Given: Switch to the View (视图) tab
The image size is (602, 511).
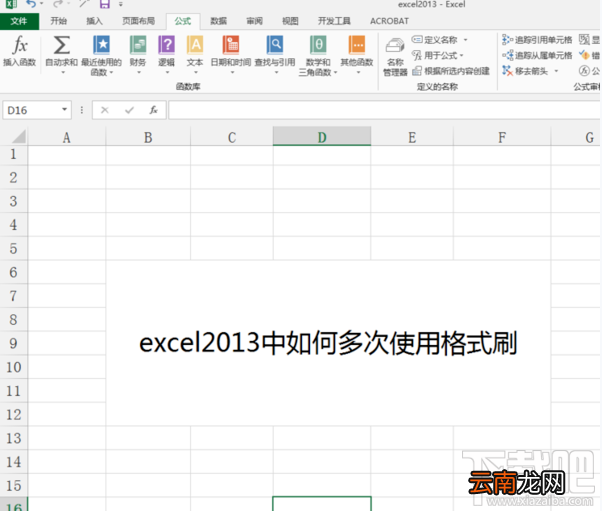Looking at the screenshot, I should 290,21.
